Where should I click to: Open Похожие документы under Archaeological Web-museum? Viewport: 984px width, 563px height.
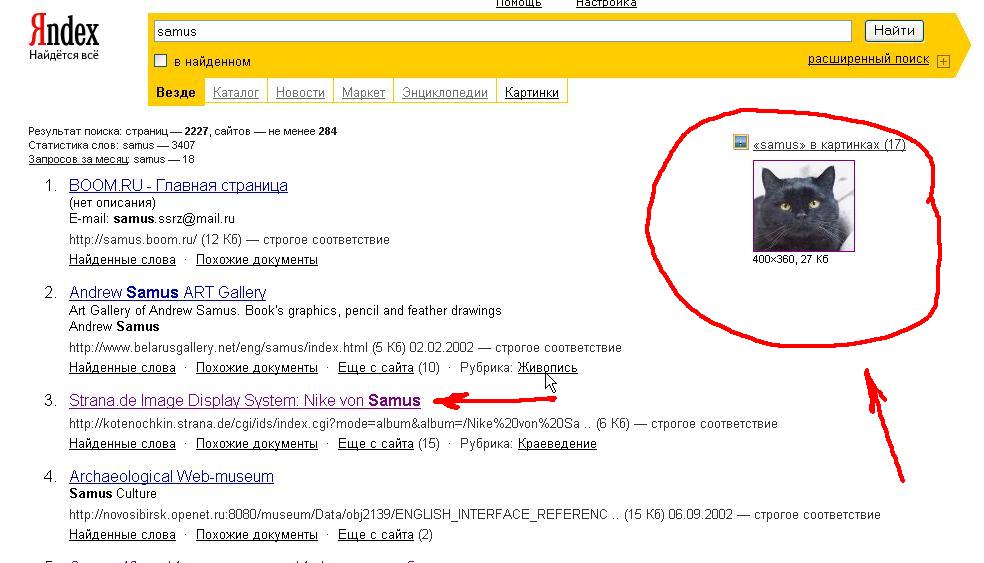point(257,535)
